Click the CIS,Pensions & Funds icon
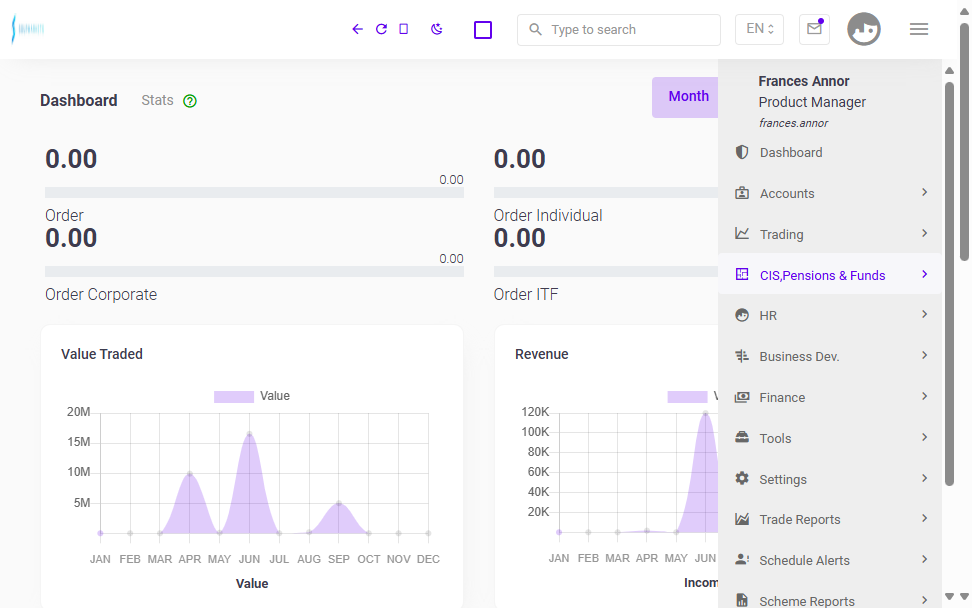The width and height of the screenshot is (972, 608). [741, 274]
